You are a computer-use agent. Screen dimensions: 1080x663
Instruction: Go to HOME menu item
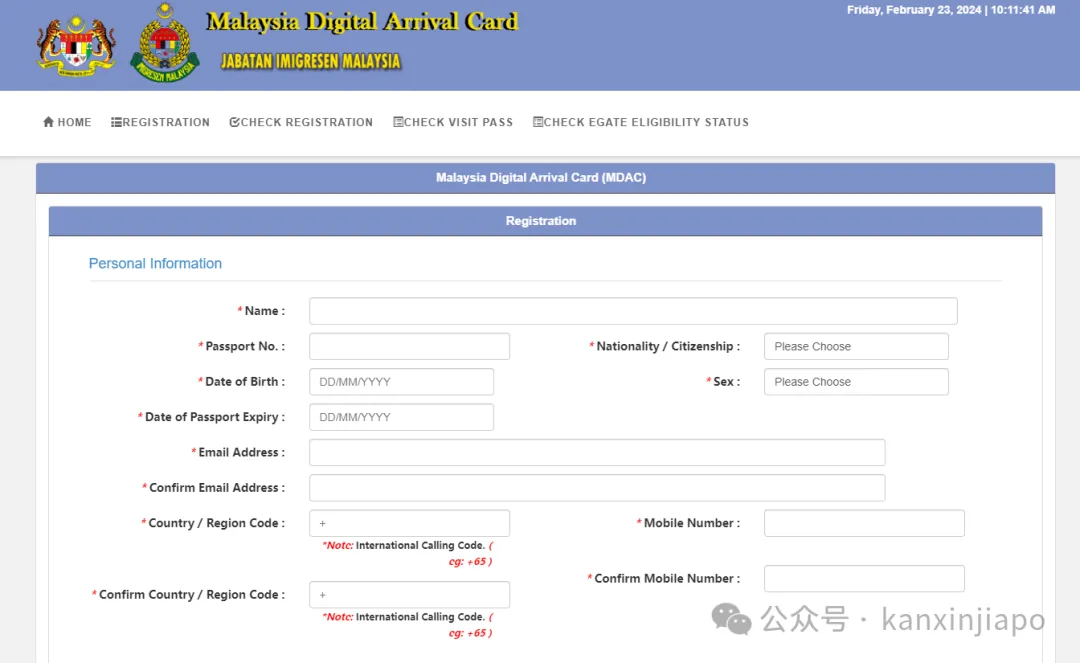pos(68,122)
